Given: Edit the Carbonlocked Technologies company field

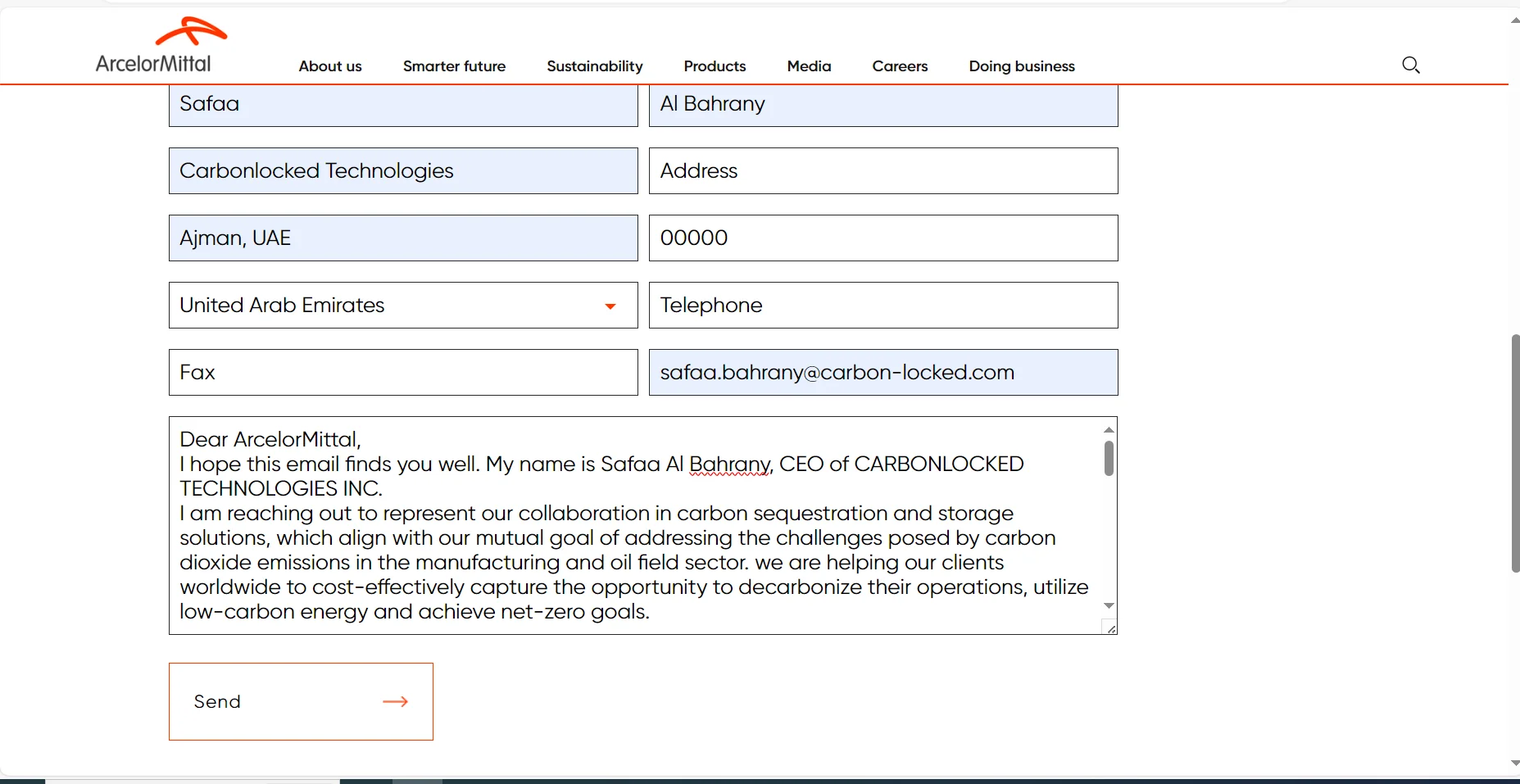Looking at the screenshot, I should (403, 170).
